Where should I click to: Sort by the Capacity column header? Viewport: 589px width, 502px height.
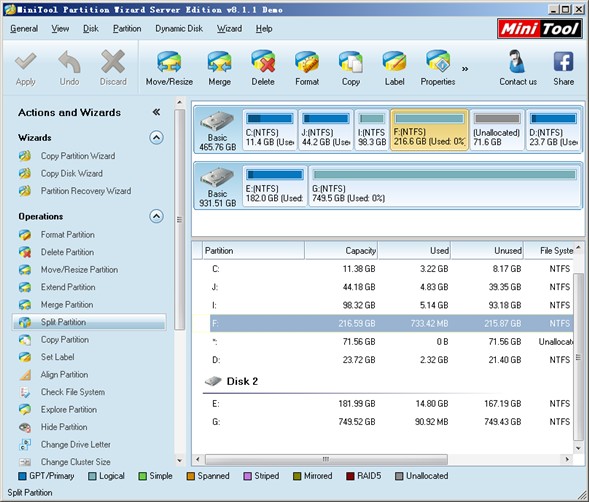click(x=341, y=251)
